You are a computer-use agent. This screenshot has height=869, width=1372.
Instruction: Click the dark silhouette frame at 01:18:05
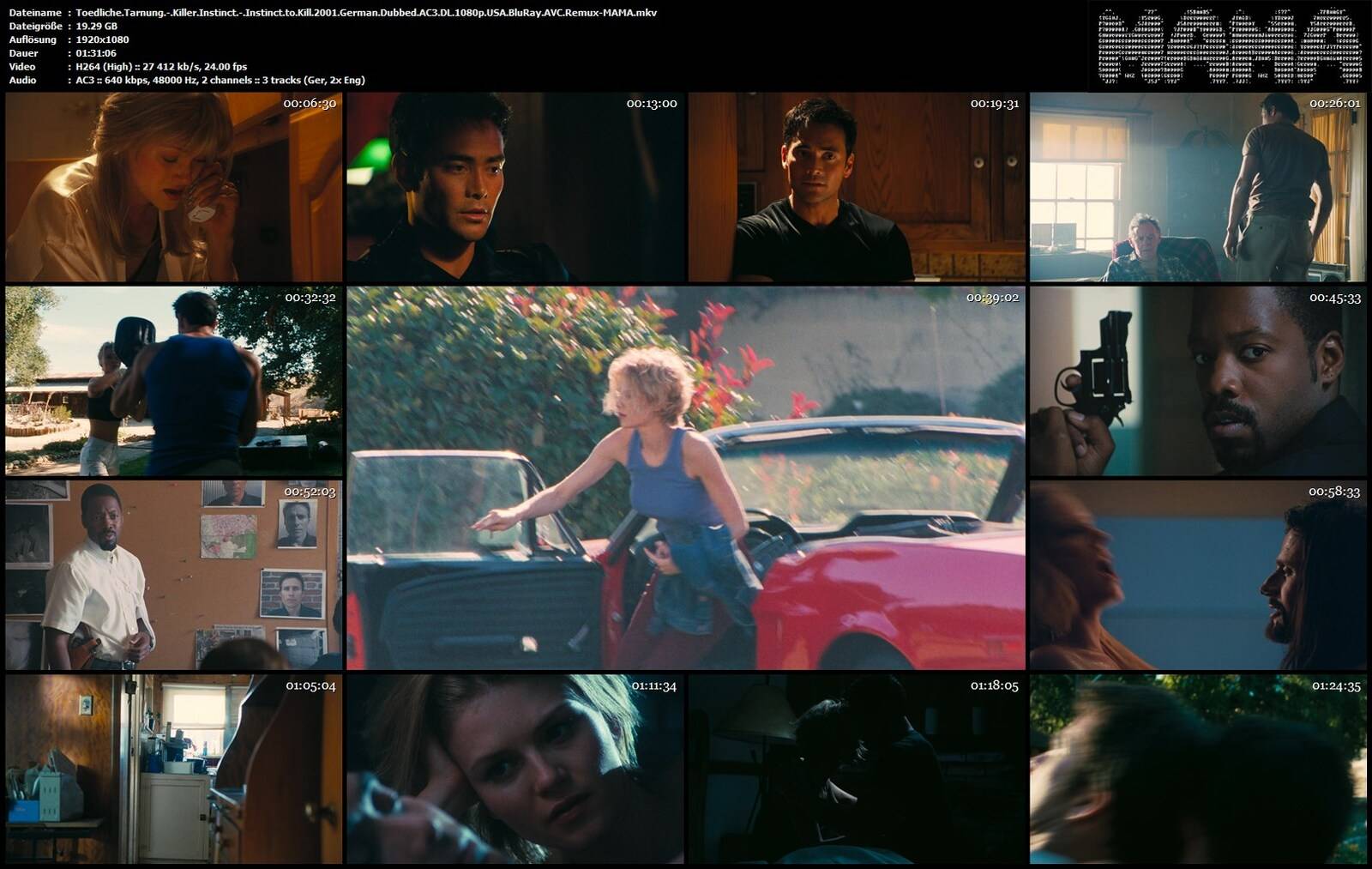point(857,769)
